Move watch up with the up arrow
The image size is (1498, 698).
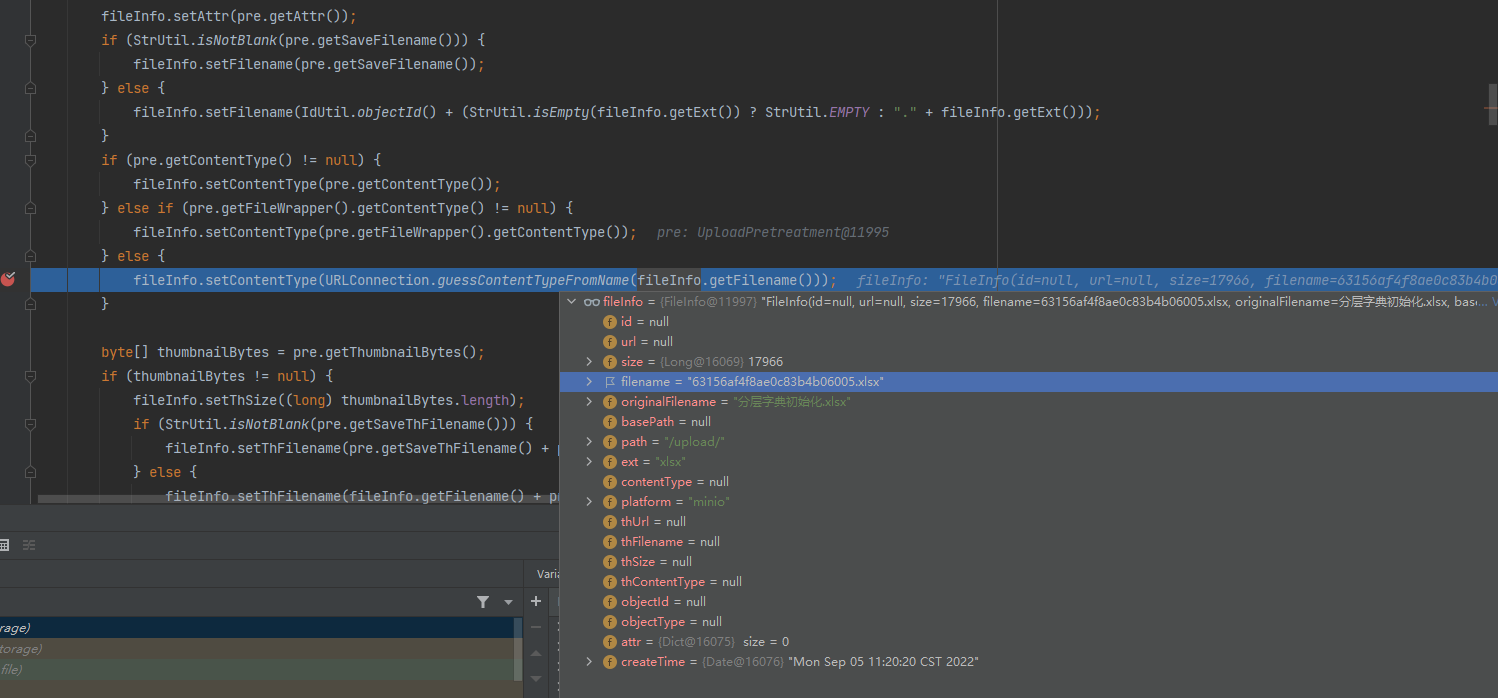point(536,653)
